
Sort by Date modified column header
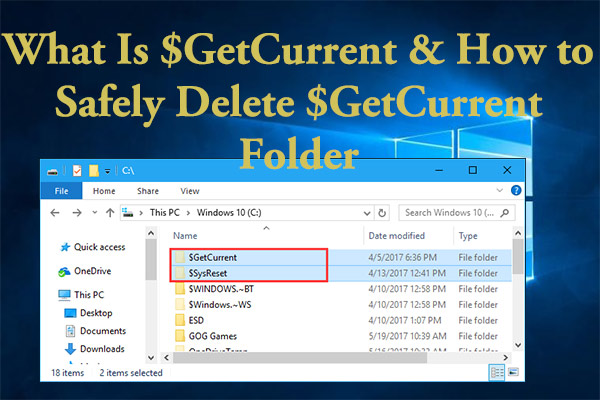coord(396,236)
